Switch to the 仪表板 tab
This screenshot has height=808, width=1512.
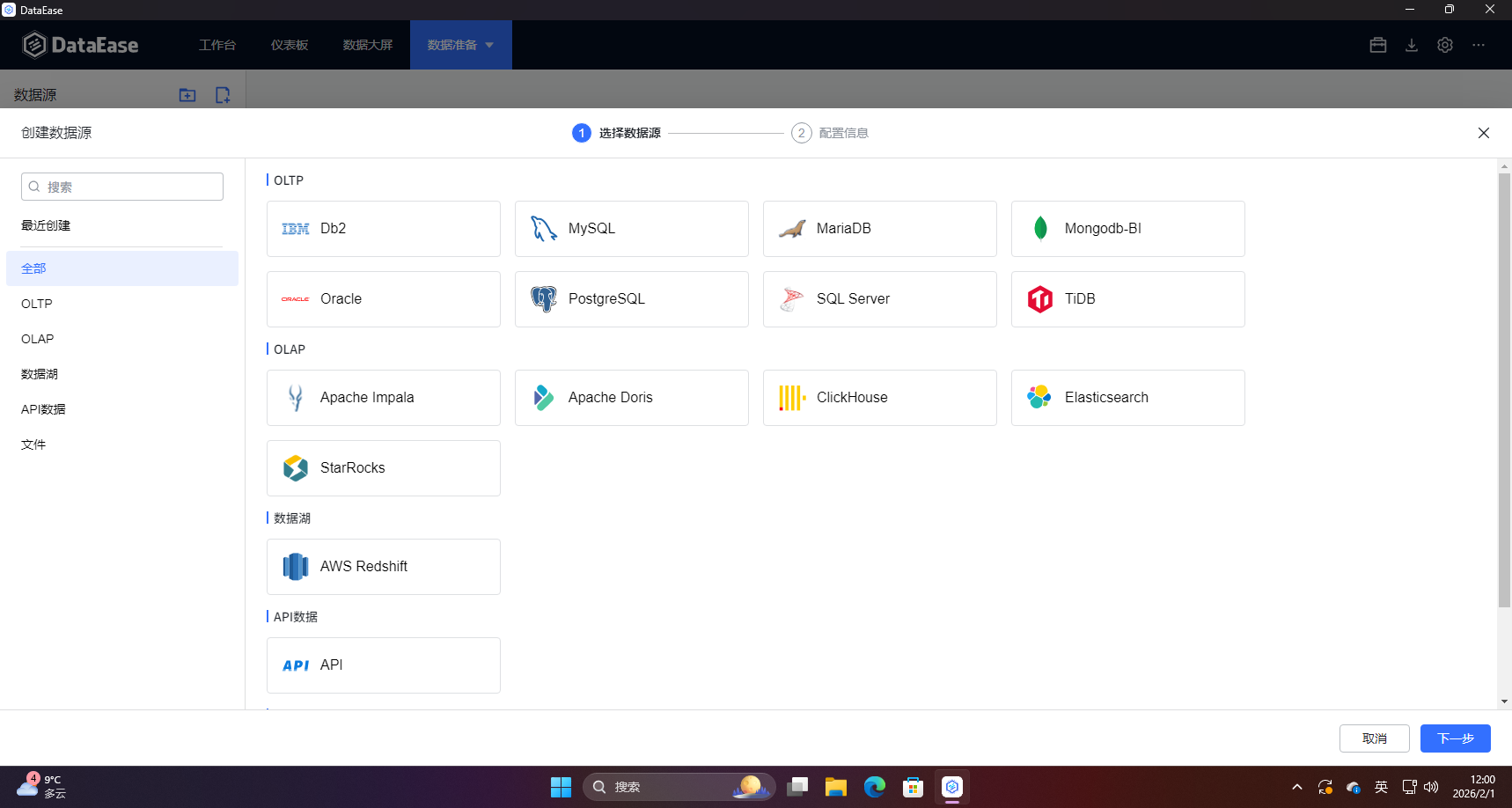tap(290, 45)
